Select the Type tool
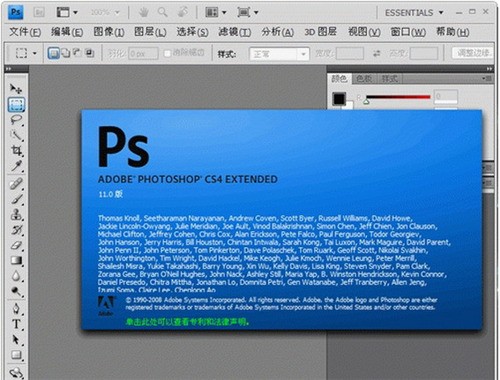The width and height of the screenshot is (500, 380). [x=16, y=324]
